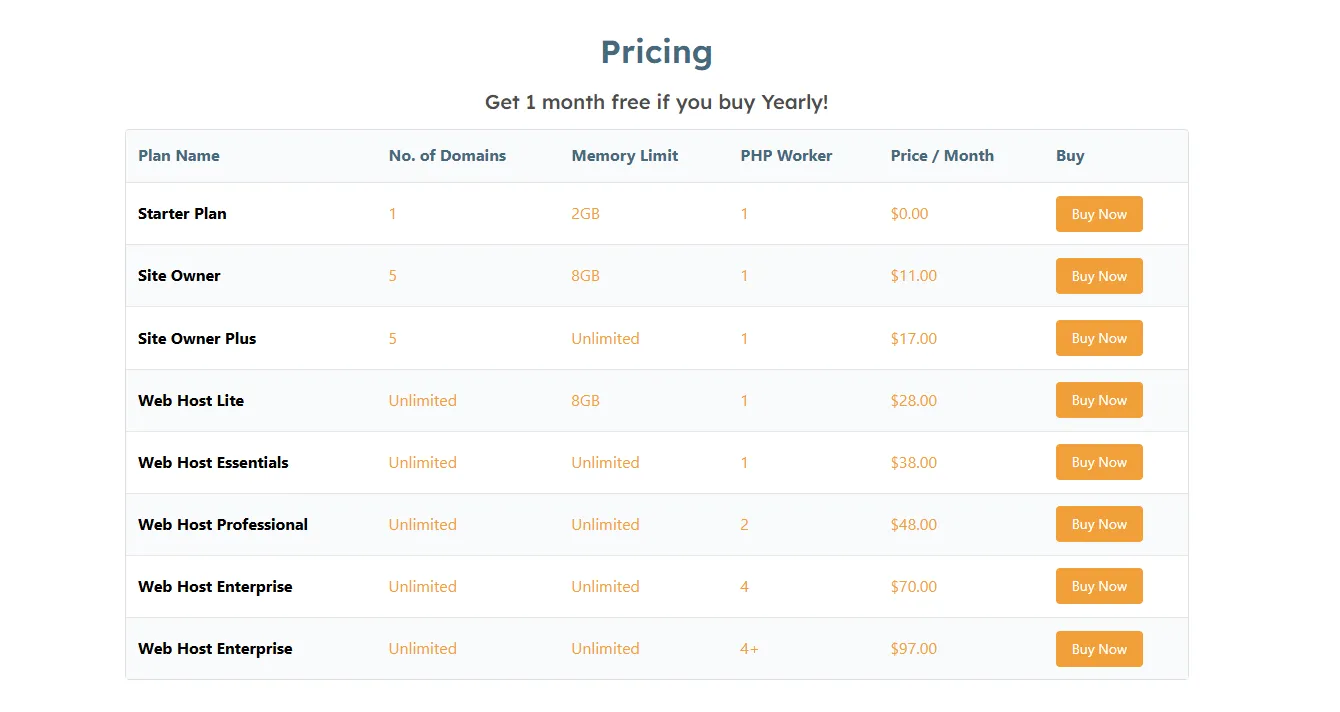Click the Pricing page heading
Image resolution: width=1340 pixels, height=712 pixels.
[x=657, y=51]
